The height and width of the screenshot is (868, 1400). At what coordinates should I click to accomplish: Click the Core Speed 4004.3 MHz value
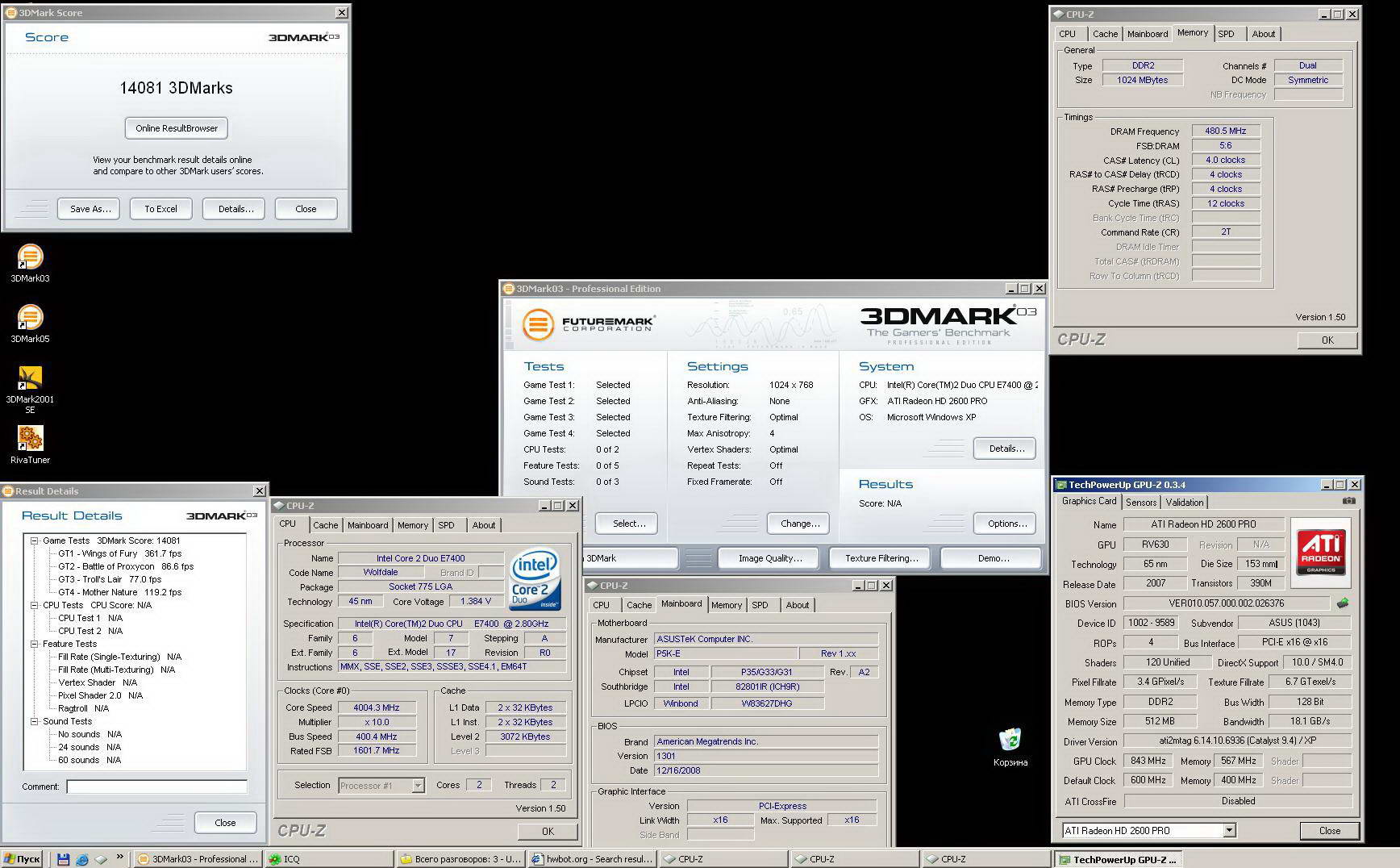click(x=377, y=707)
